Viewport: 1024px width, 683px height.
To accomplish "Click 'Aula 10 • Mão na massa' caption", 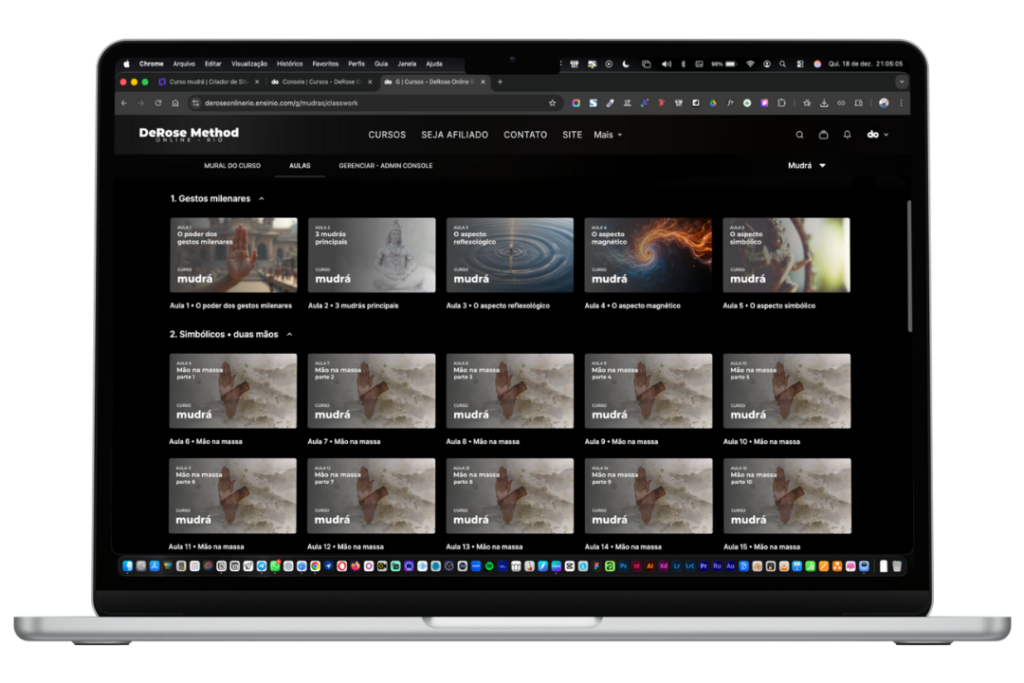I will 761,442.
